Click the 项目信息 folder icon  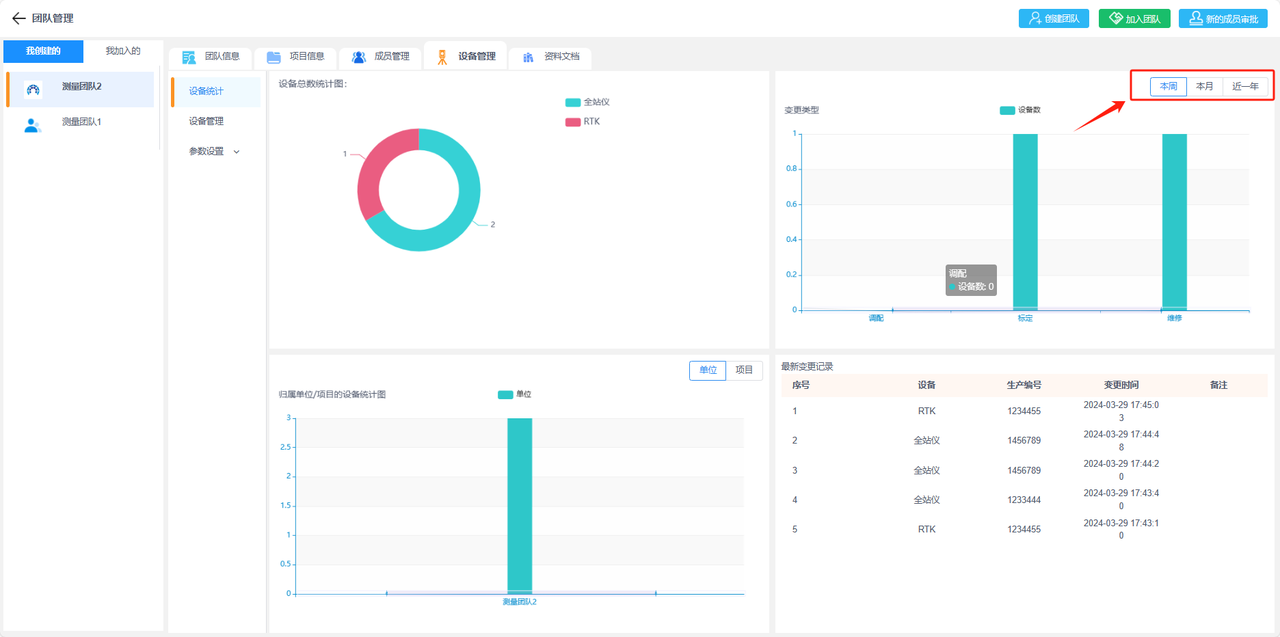point(273,57)
